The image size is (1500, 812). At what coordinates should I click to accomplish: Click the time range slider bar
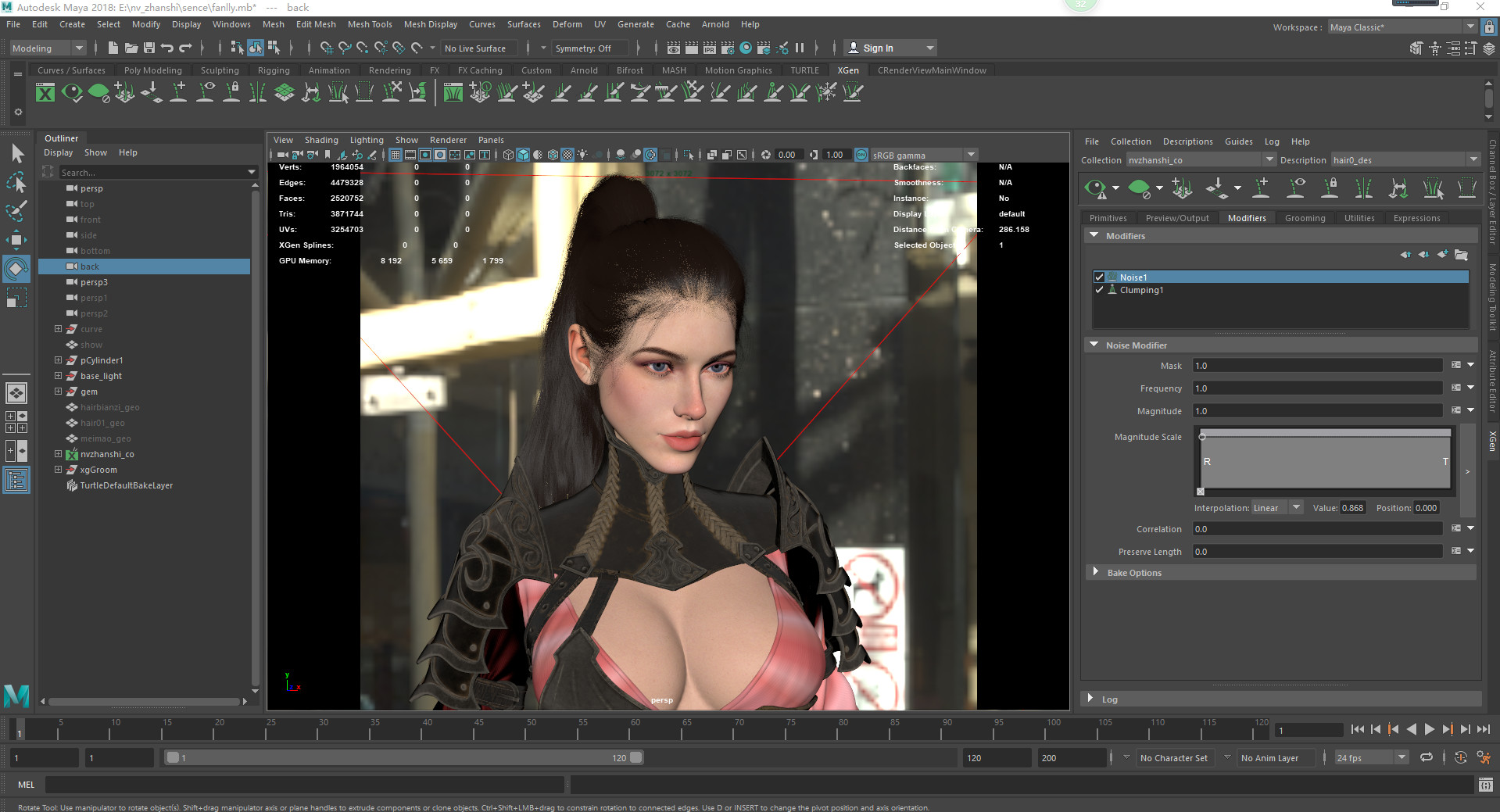click(403, 757)
